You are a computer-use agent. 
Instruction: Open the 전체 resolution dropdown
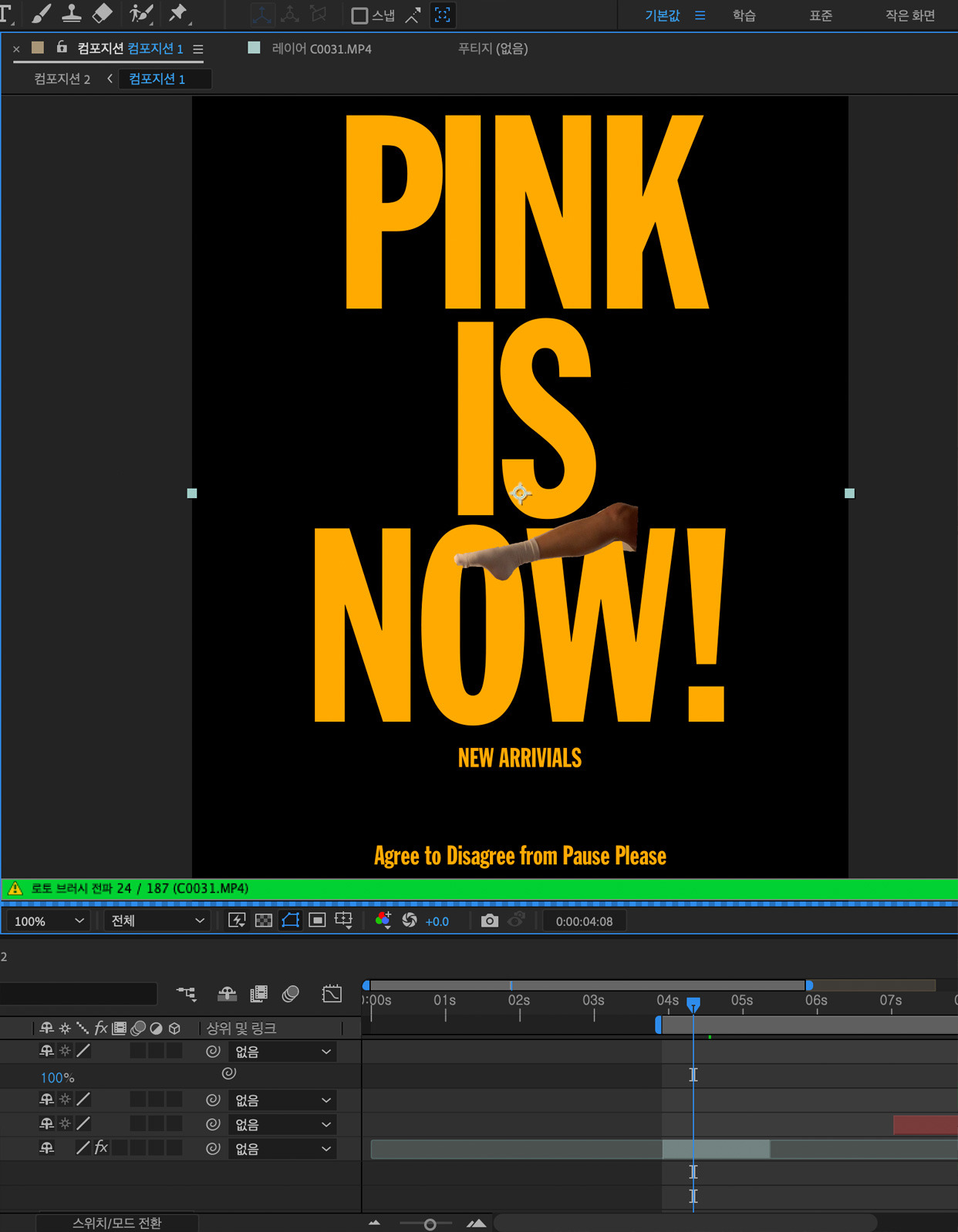[157, 921]
